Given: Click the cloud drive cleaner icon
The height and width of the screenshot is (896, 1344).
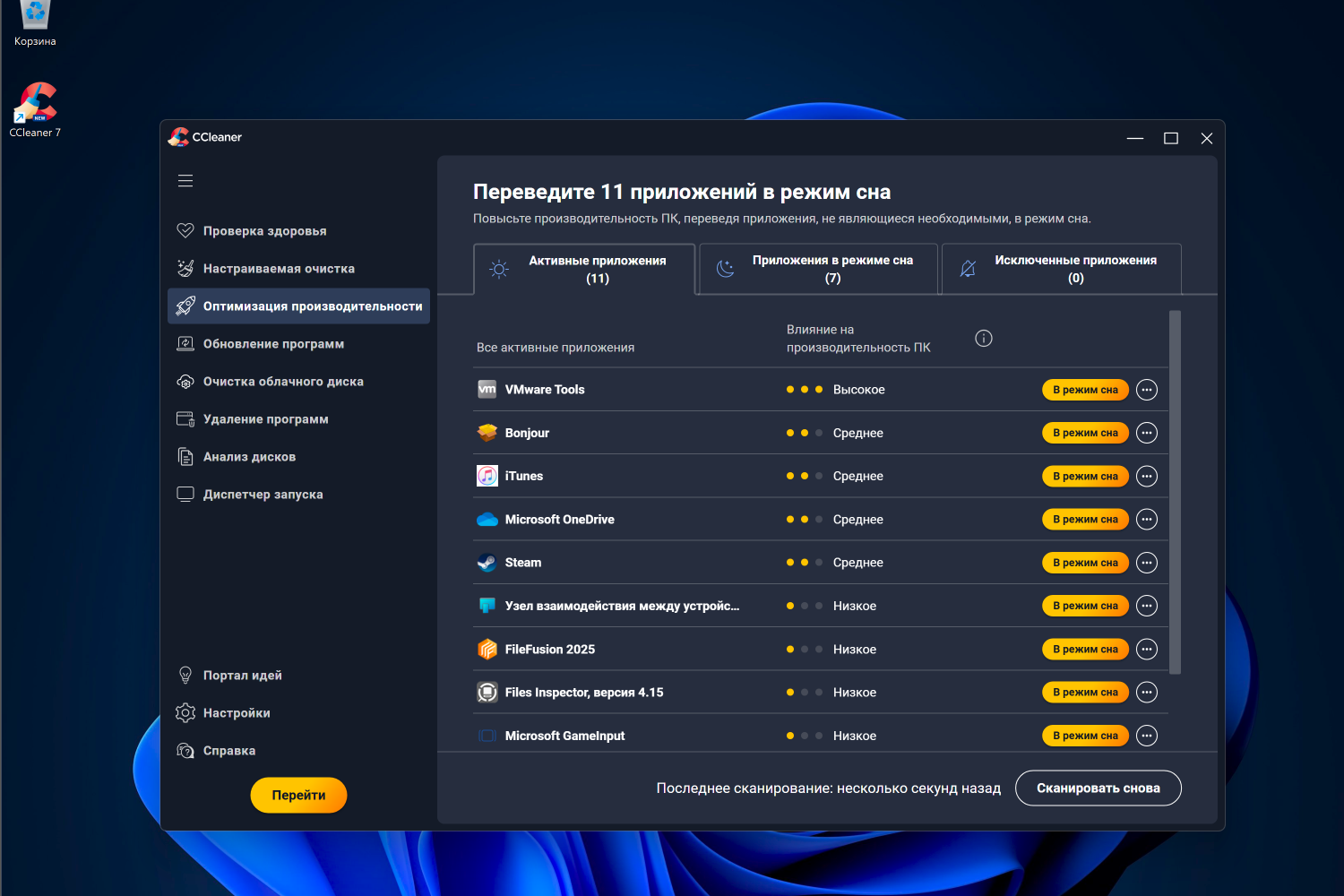Looking at the screenshot, I should (x=185, y=382).
